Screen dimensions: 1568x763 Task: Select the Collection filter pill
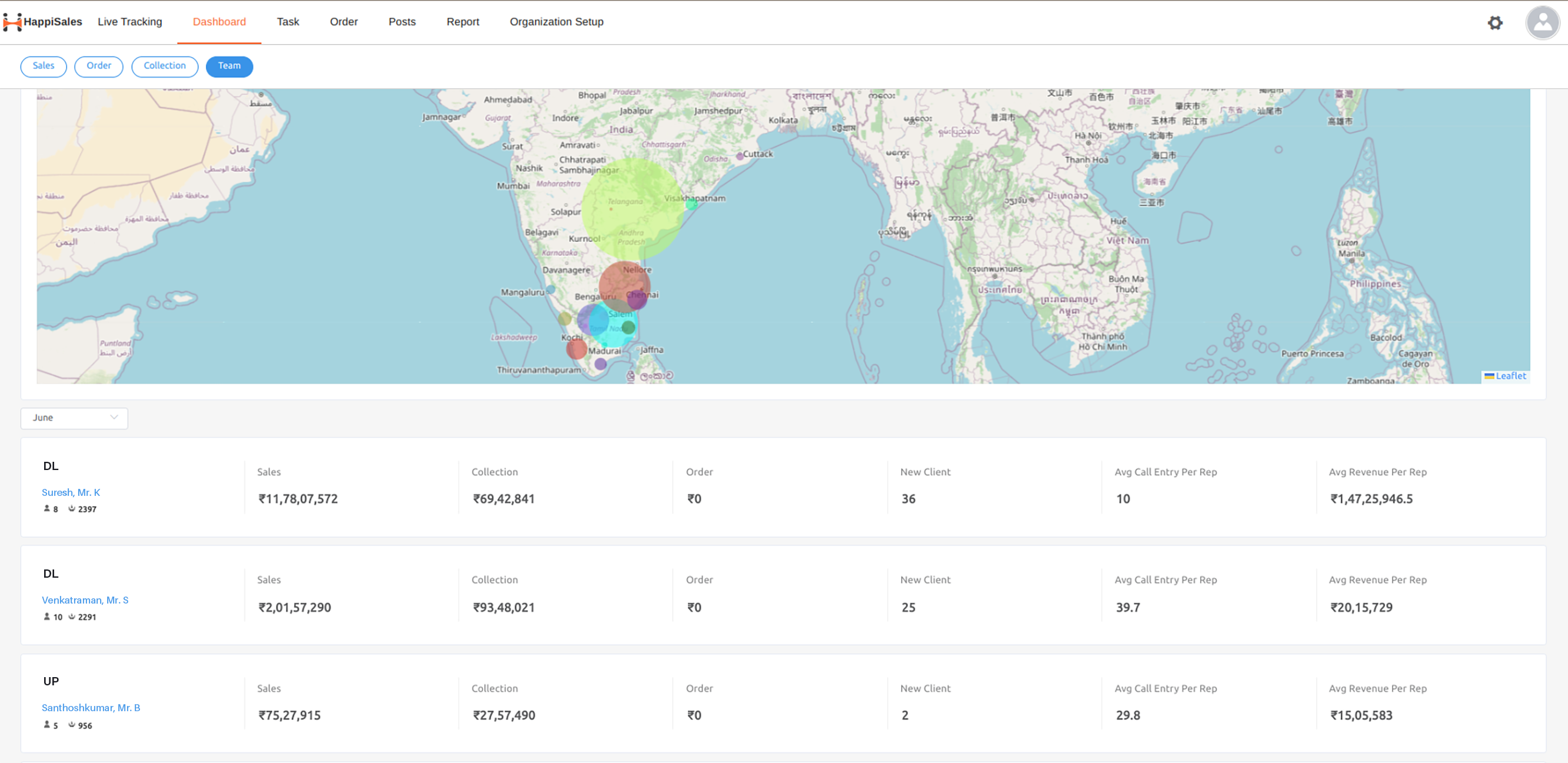click(164, 66)
